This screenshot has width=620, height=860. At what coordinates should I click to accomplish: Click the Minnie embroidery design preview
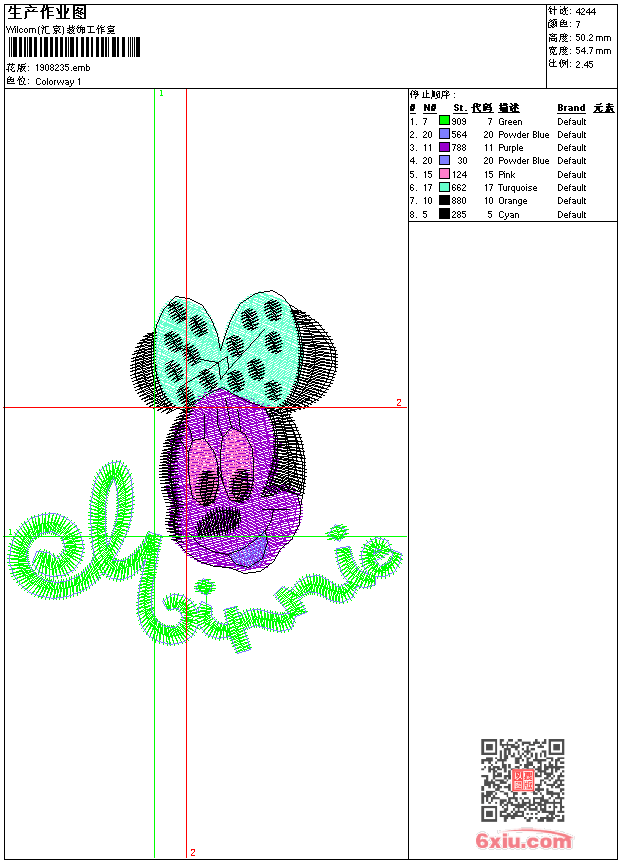click(x=205, y=472)
